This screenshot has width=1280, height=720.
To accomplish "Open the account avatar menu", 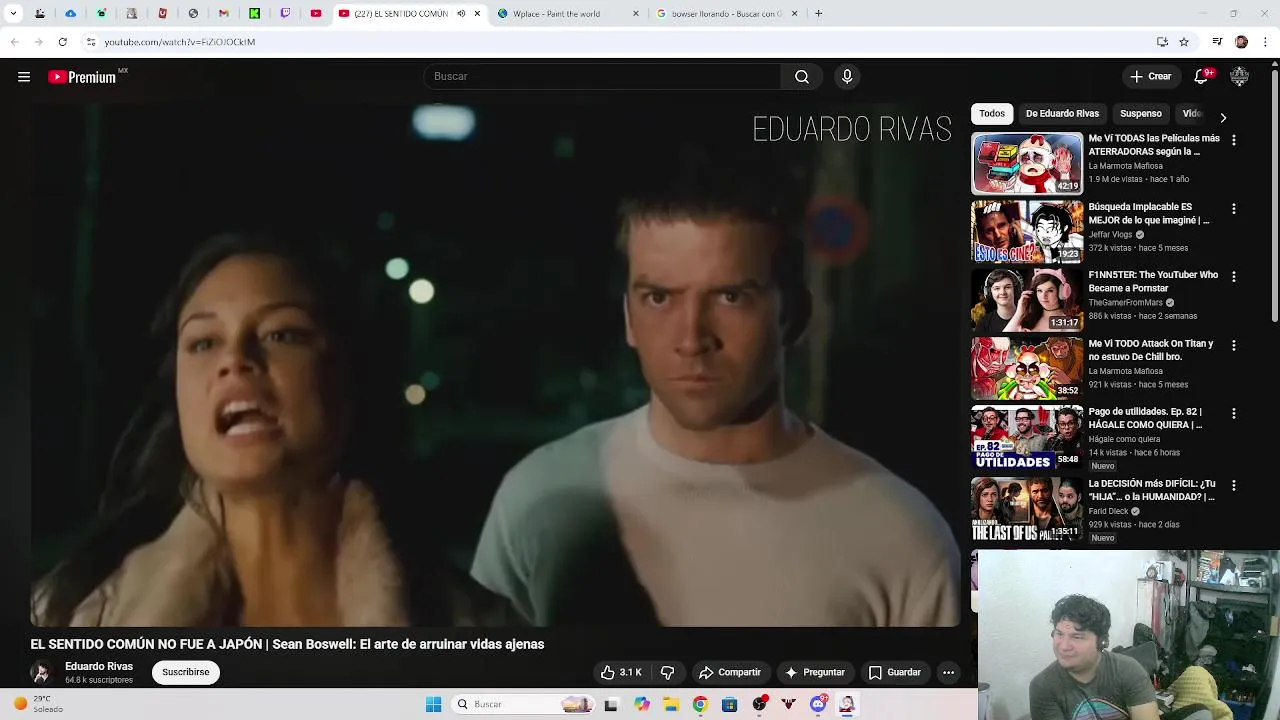I will [x=1240, y=76].
